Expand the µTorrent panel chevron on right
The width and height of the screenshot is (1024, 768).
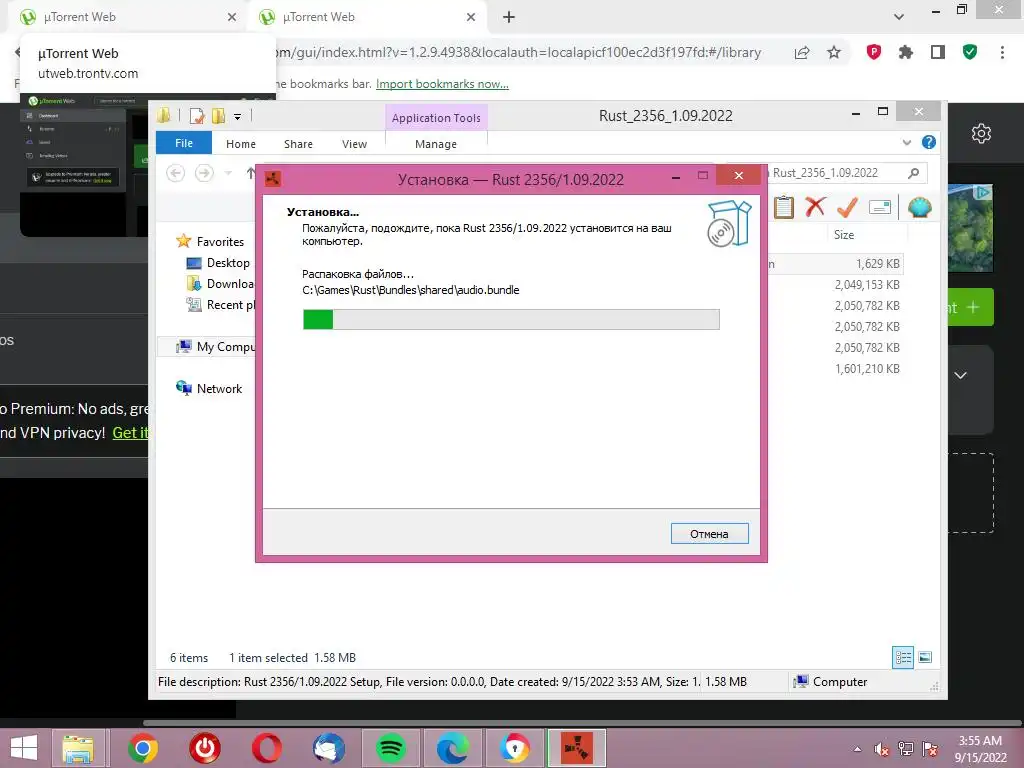tap(961, 376)
